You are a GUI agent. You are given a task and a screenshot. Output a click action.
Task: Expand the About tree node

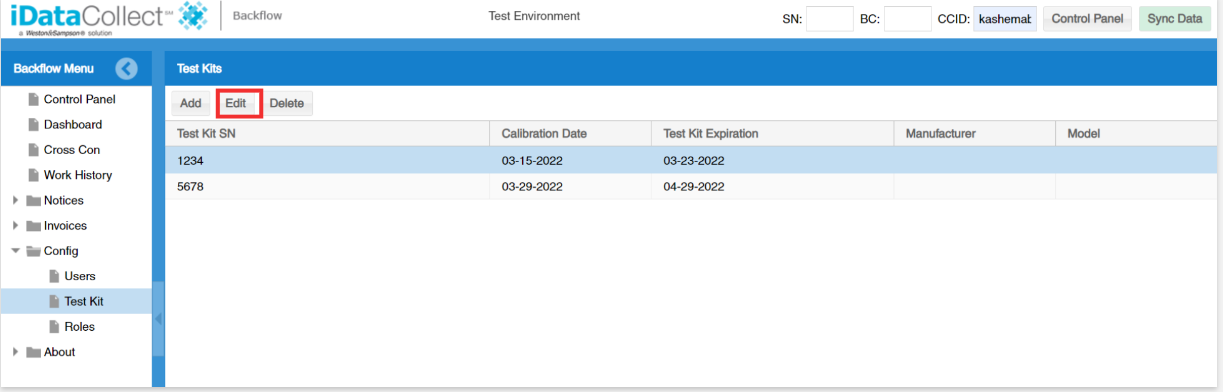(15, 352)
